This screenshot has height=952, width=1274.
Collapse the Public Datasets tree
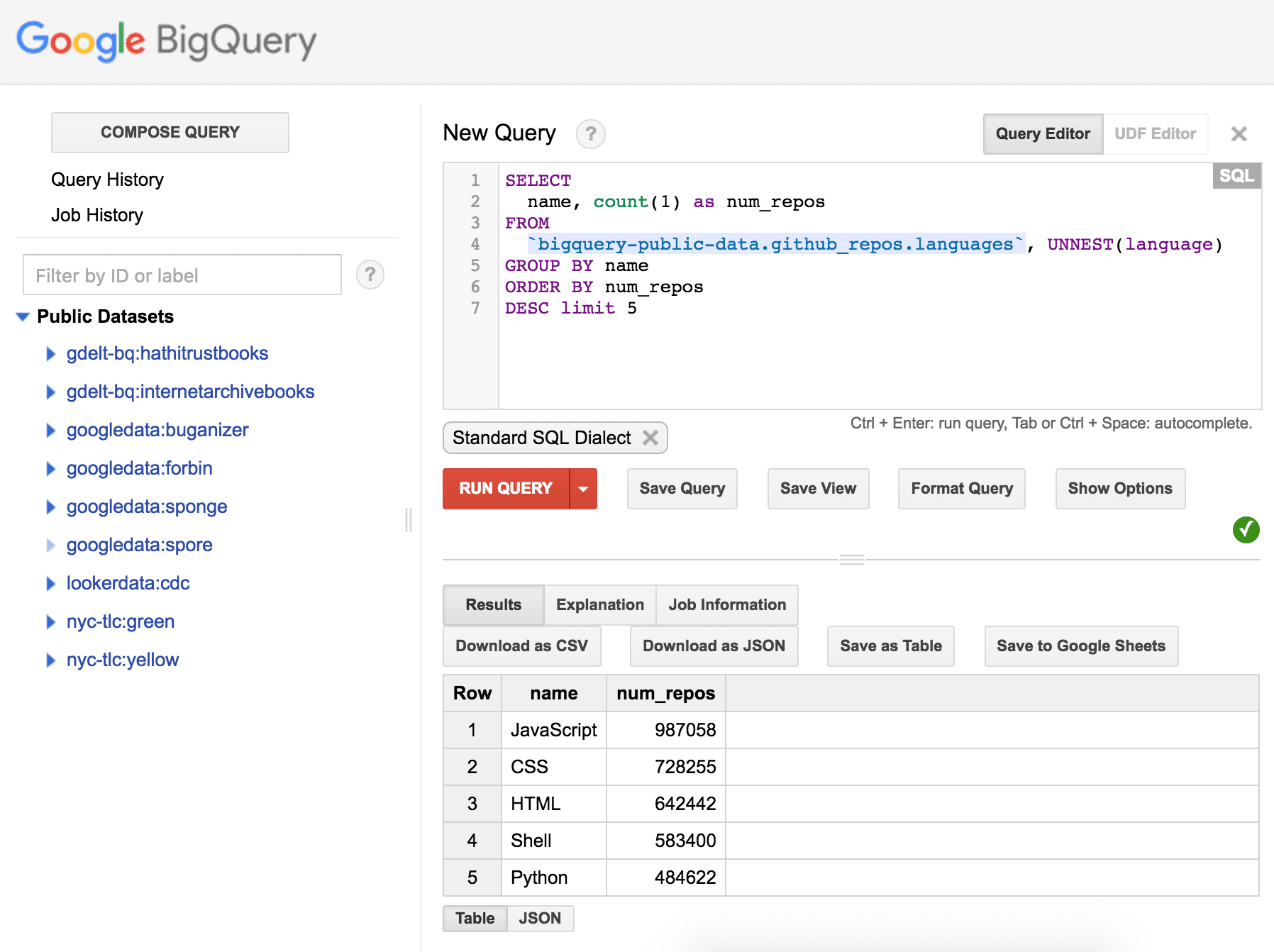pyautogui.click(x=23, y=316)
